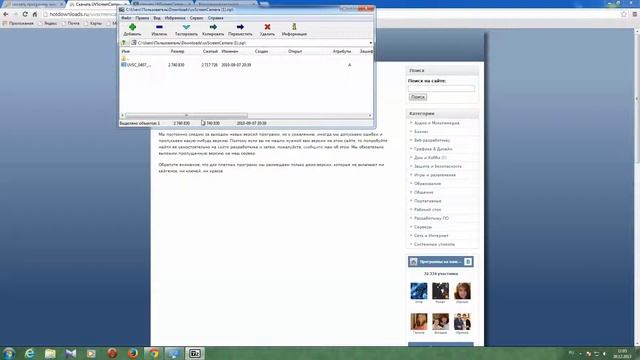Click the site search input field
This screenshot has height=360, width=640.
441,88
